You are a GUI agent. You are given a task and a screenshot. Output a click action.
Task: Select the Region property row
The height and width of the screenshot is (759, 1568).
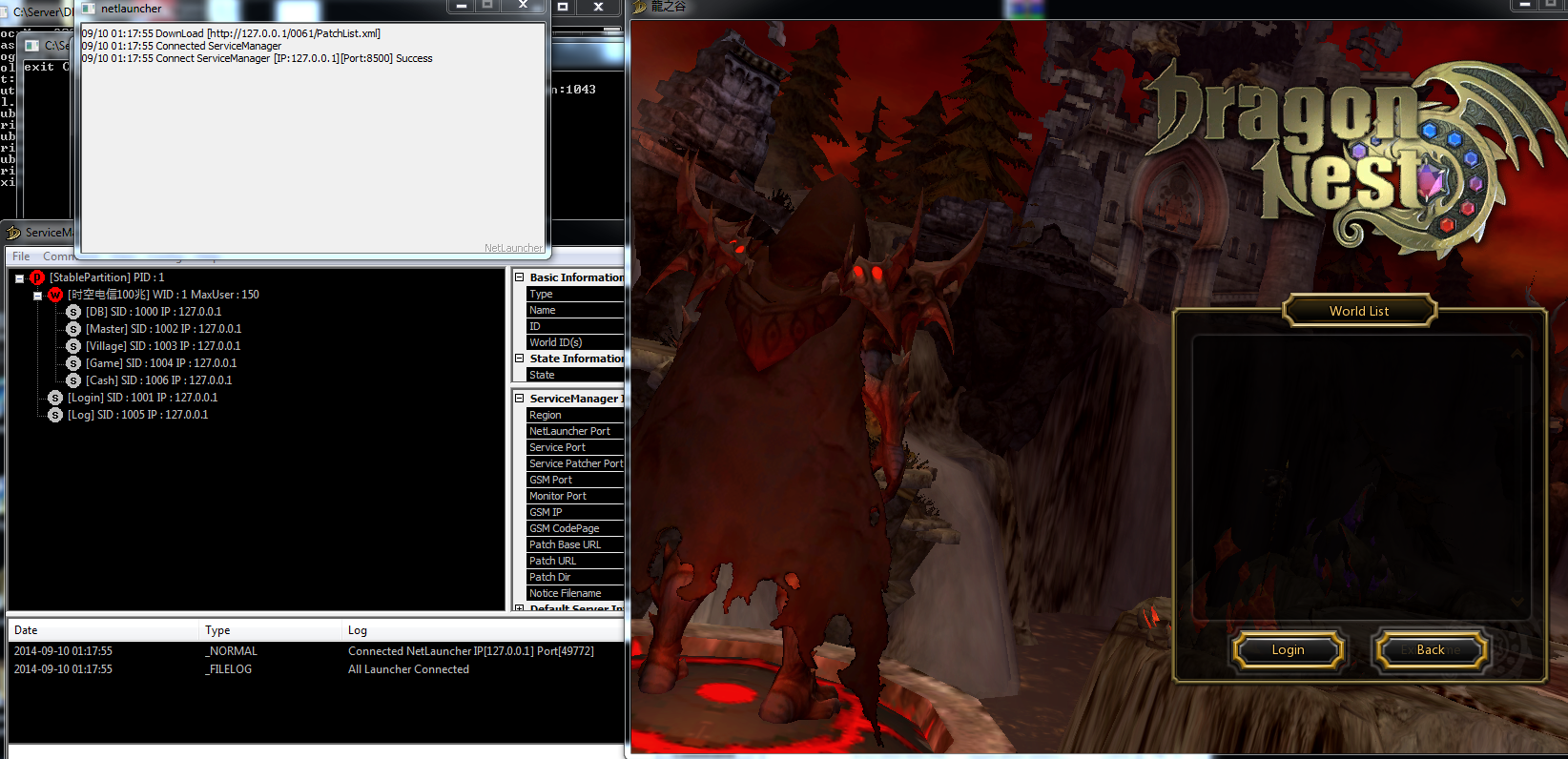click(x=575, y=415)
